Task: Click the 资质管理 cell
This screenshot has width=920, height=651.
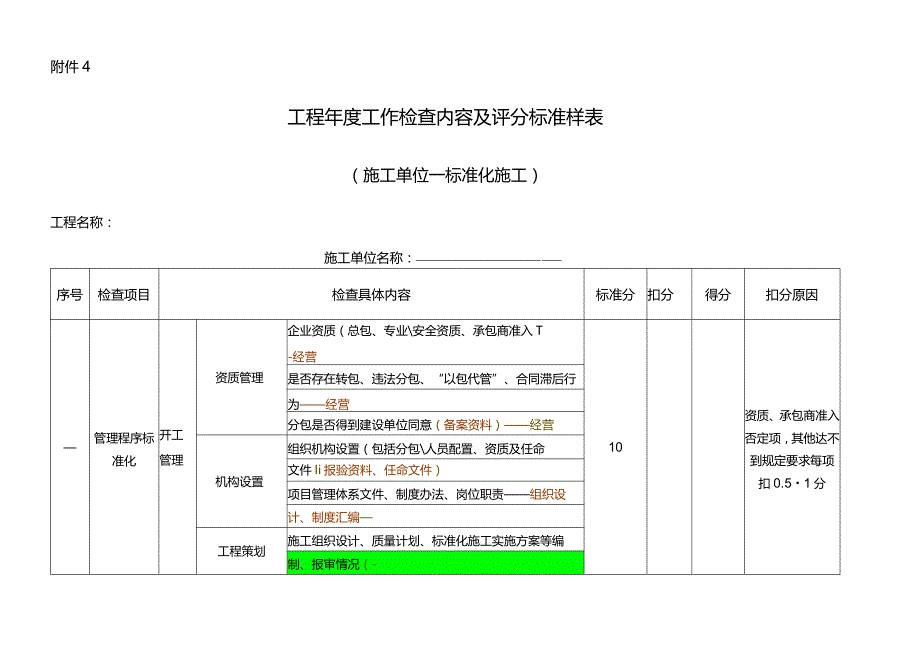Action: [240, 378]
